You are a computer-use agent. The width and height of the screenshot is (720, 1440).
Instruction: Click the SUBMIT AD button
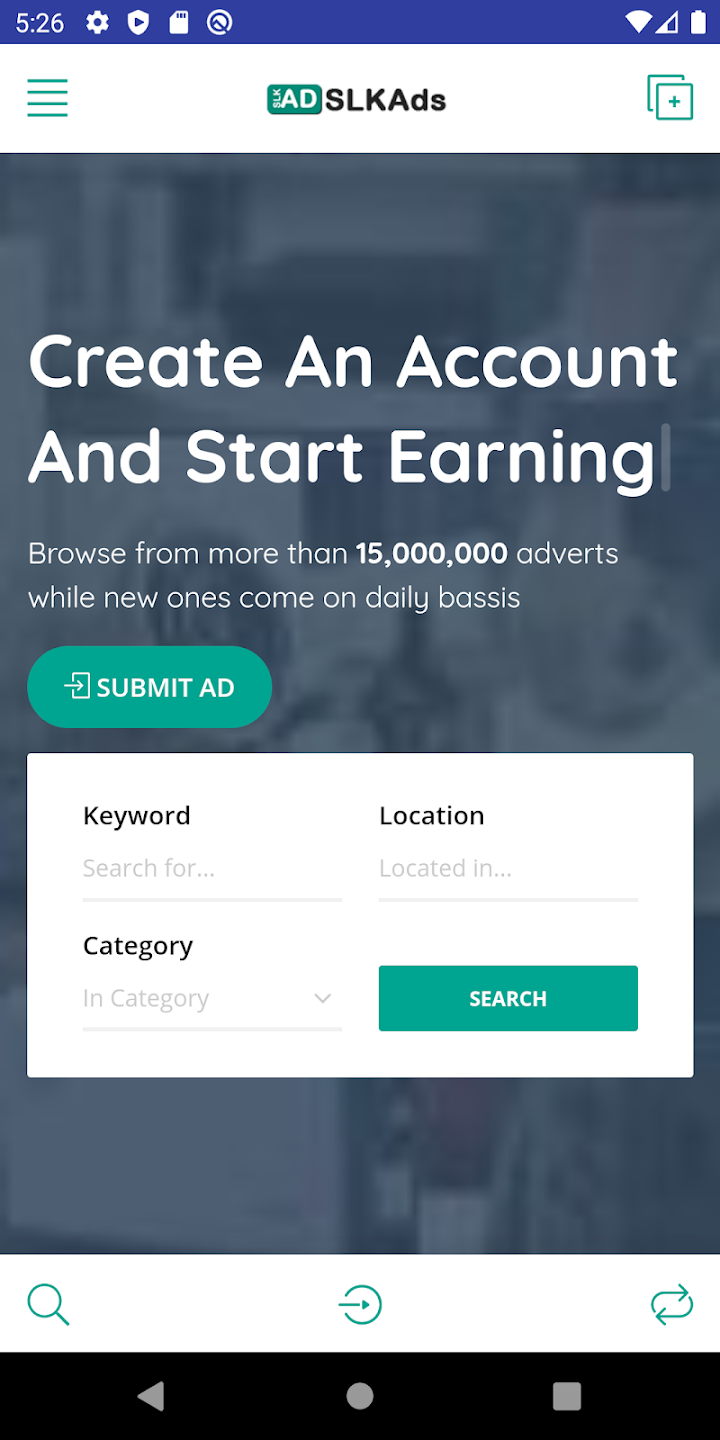(150, 687)
